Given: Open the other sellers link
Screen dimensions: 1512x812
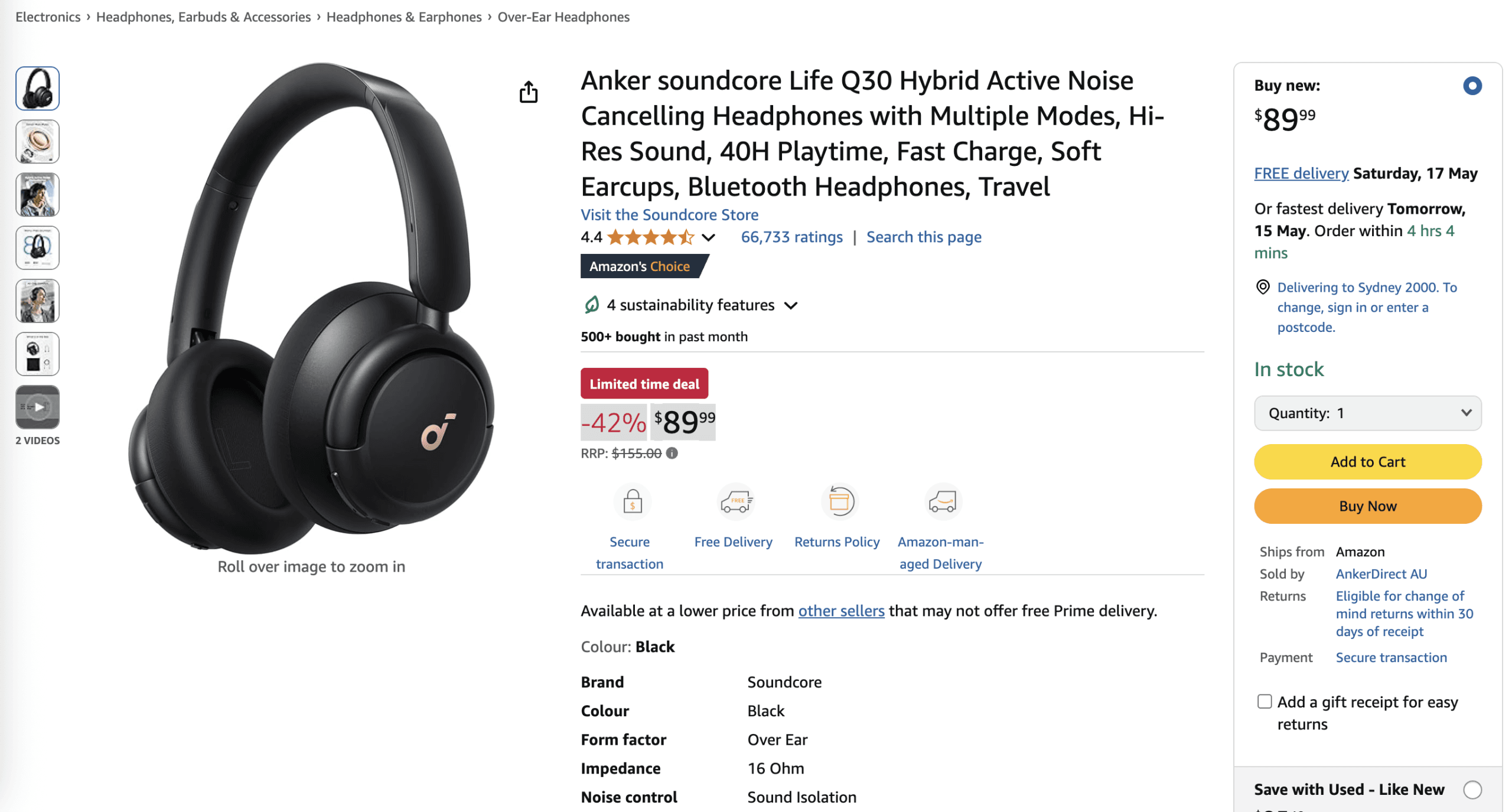Looking at the screenshot, I should 841,610.
